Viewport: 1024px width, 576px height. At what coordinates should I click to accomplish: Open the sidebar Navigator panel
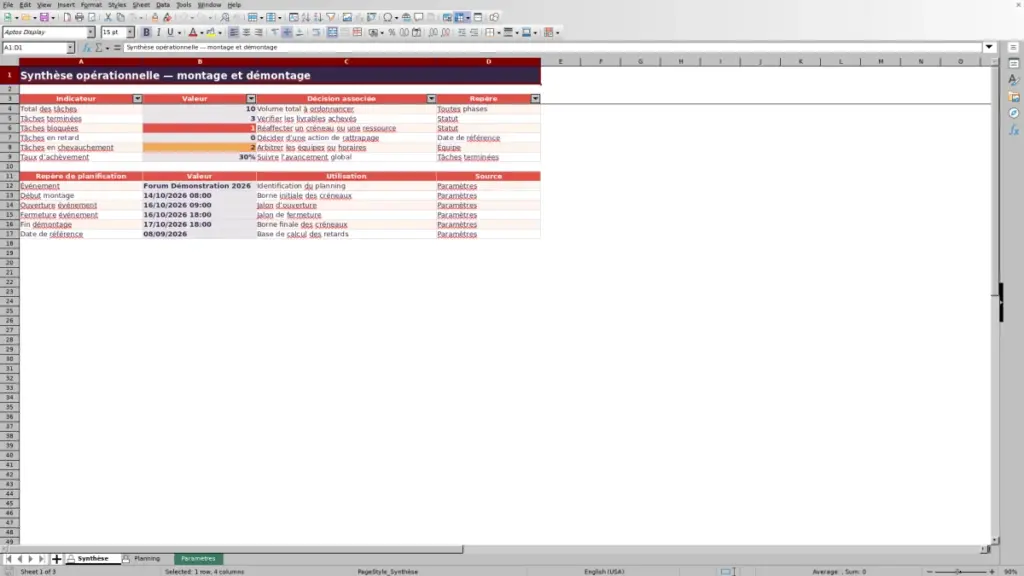pyautogui.click(x=1014, y=114)
